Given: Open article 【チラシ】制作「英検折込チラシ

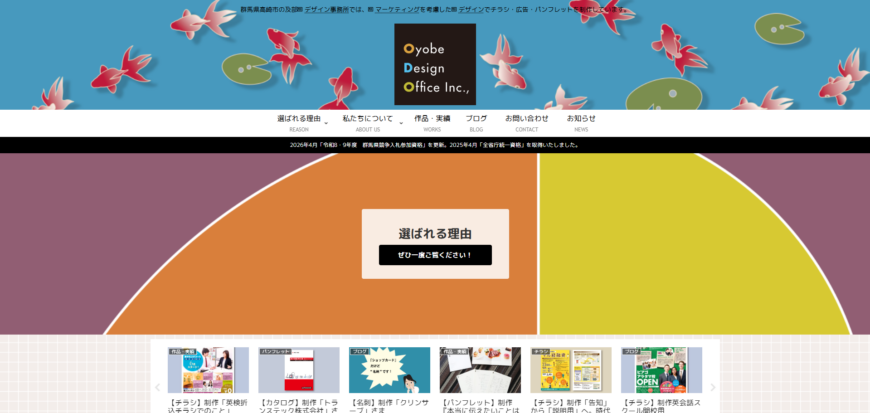Looking at the screenshot, I should point(208,406).
